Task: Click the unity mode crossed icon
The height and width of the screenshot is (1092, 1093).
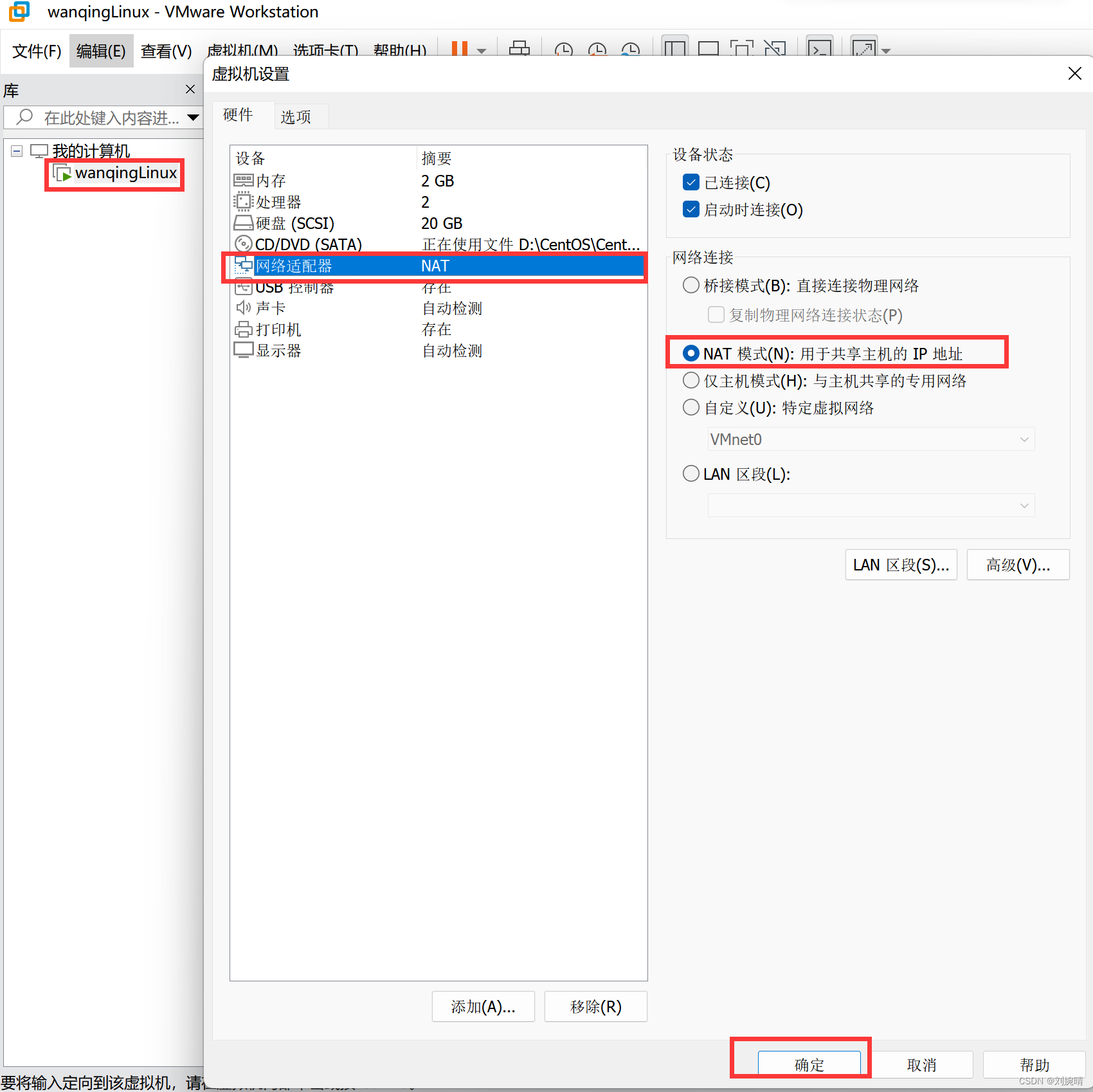Action: (x=775, y=49)
